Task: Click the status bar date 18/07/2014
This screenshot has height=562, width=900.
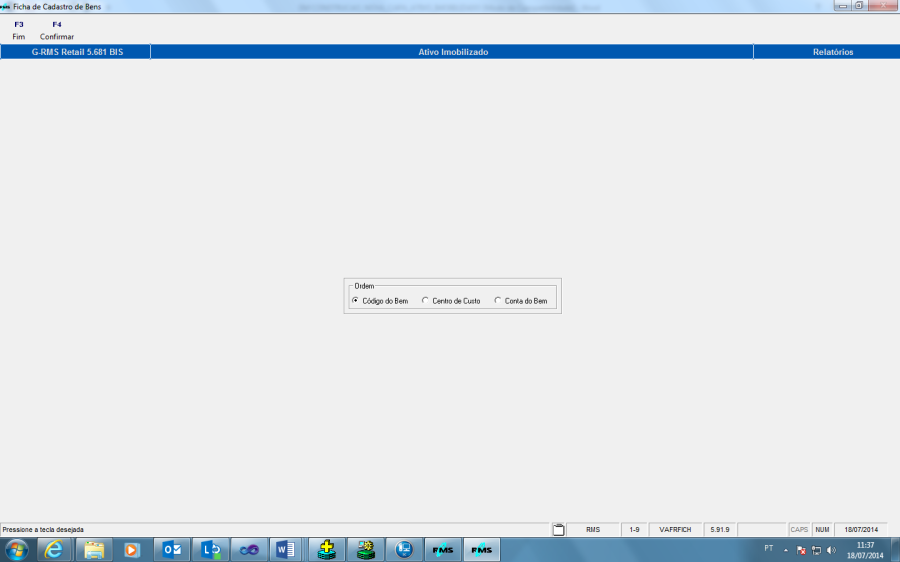Action: [x=861, y=529]
